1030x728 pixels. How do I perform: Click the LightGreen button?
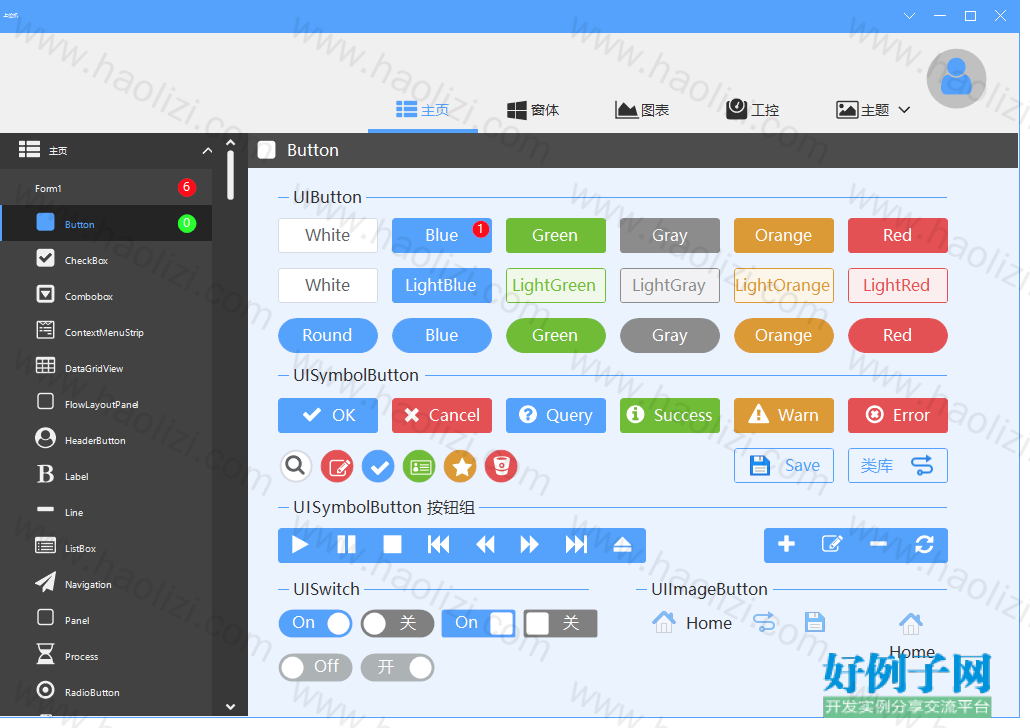tap(556, 285)
